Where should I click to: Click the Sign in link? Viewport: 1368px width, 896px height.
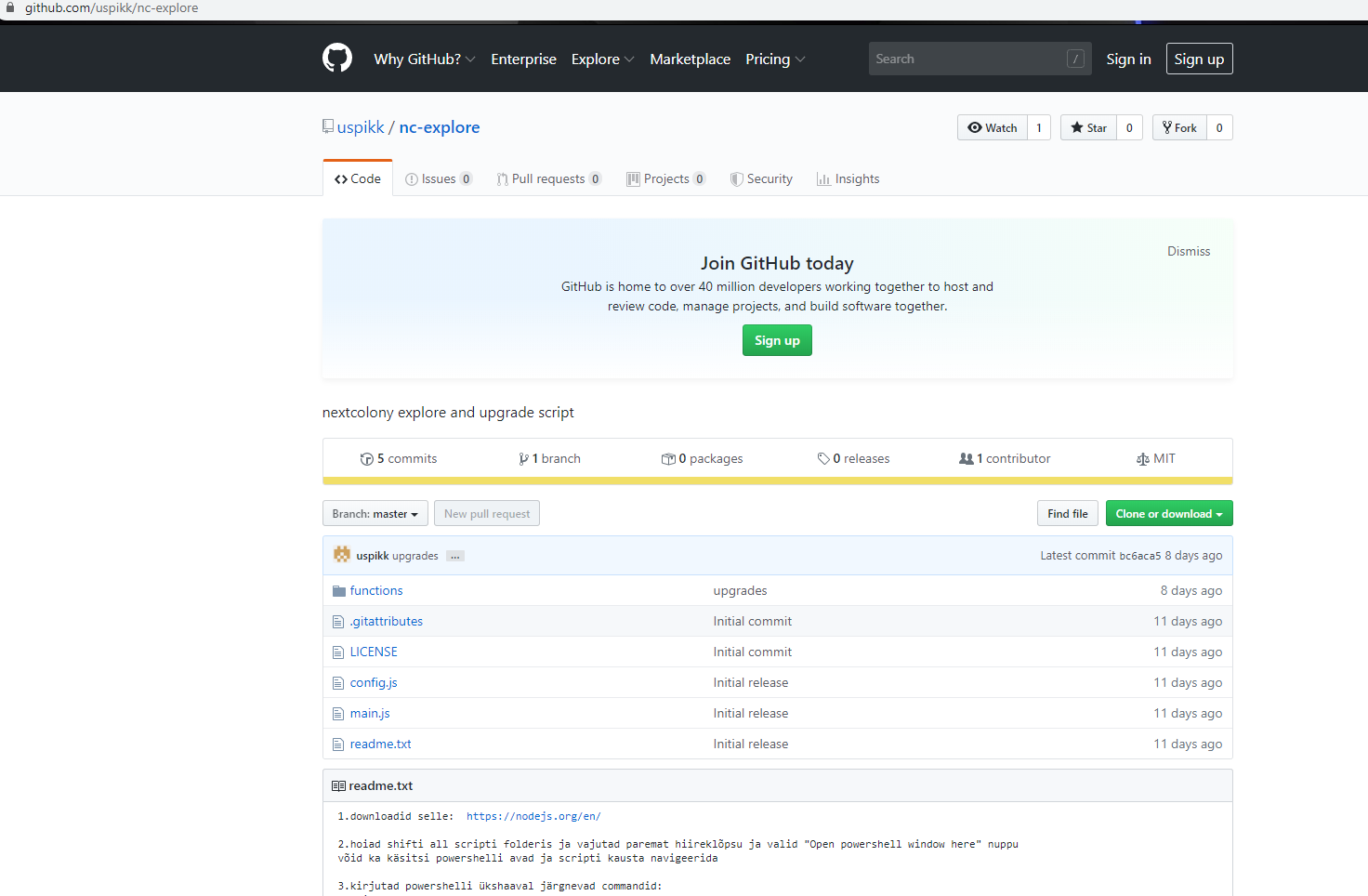[x=1129, y=59]
